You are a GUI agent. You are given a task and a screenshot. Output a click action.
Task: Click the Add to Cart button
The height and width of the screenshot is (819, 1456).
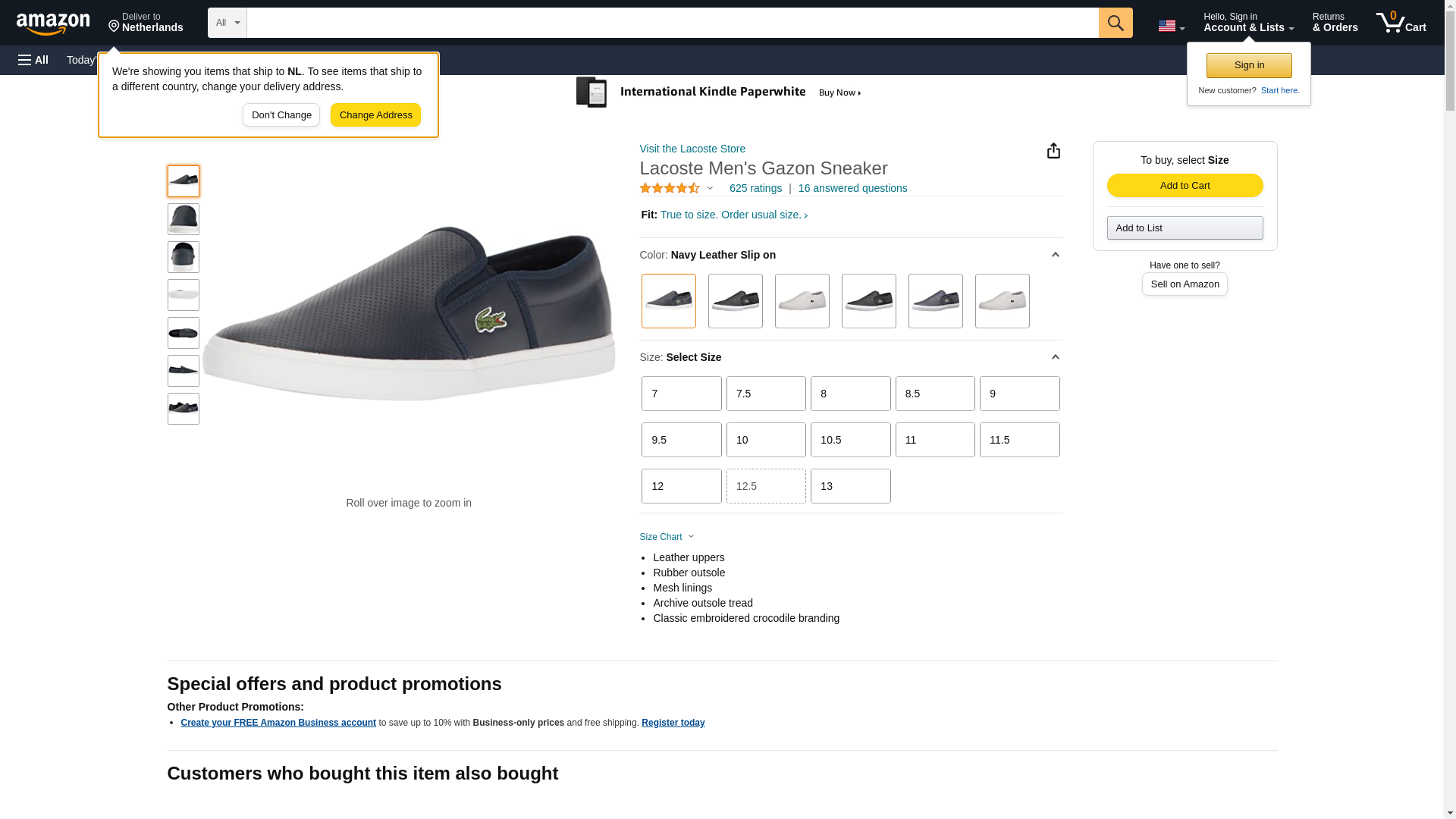(x=1185, y=186)
